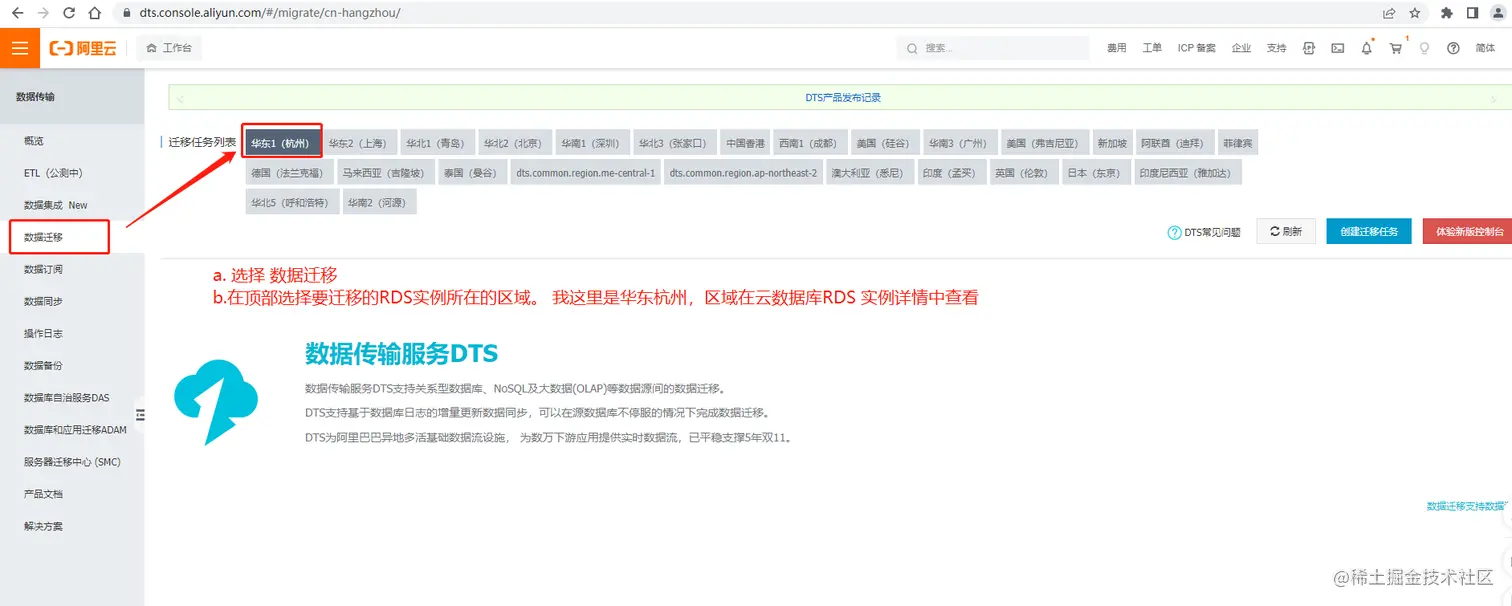1512x606 pixels.
Task: Open 服务器迁移中心 (SMC) in sidebar
Action: (x=72, y=461)
